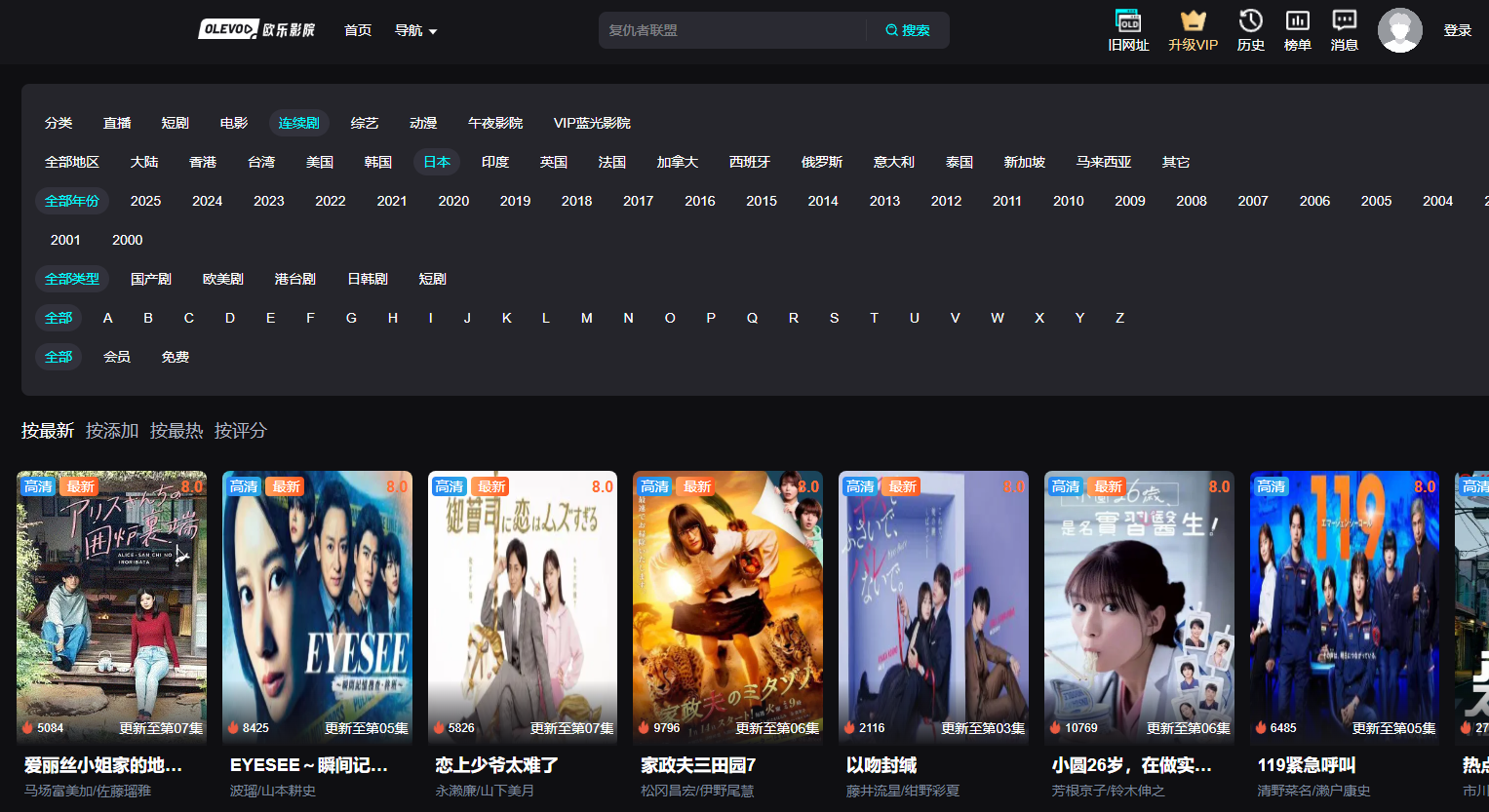Select the 动漫 category tab
This screenshot has height=812, width=1489.
(423, 123)
